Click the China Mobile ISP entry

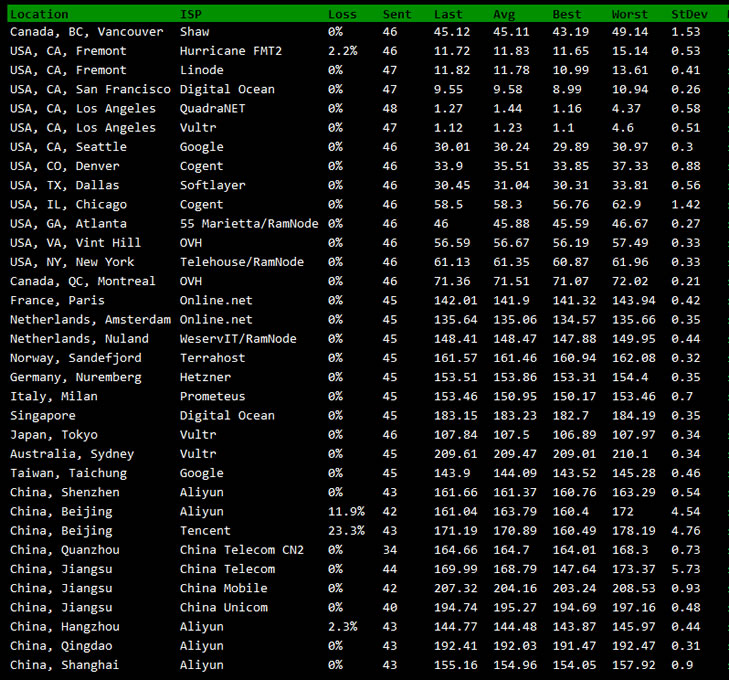coord(224,588)
